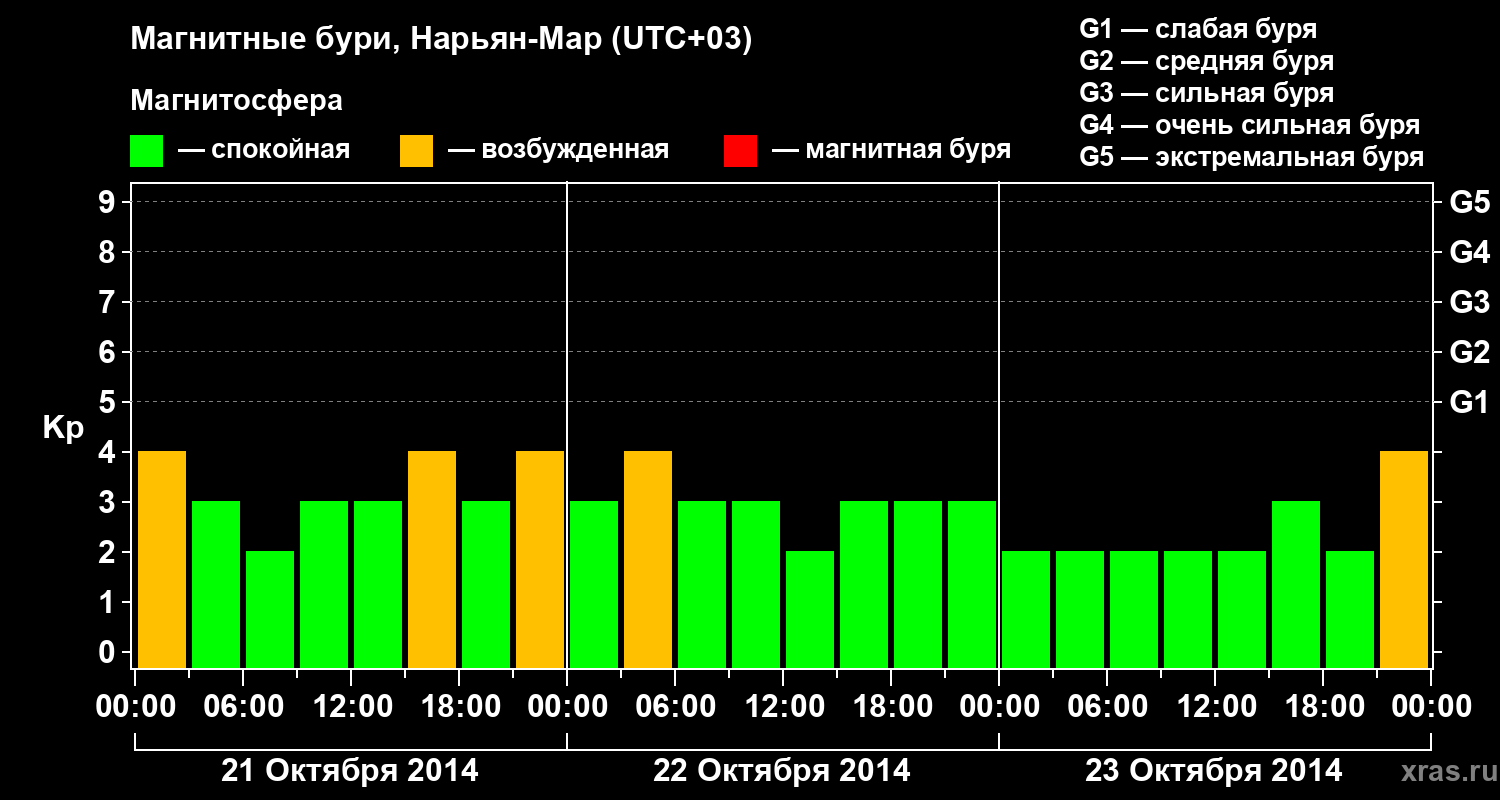Click the '23 Октября 2014' date label
The image size is (1500, 800).
(1214, 771)
